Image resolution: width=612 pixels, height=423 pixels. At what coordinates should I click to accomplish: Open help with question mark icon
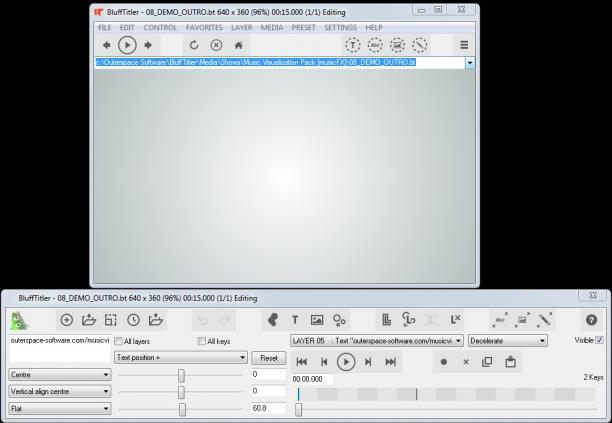tap(591, 320)
